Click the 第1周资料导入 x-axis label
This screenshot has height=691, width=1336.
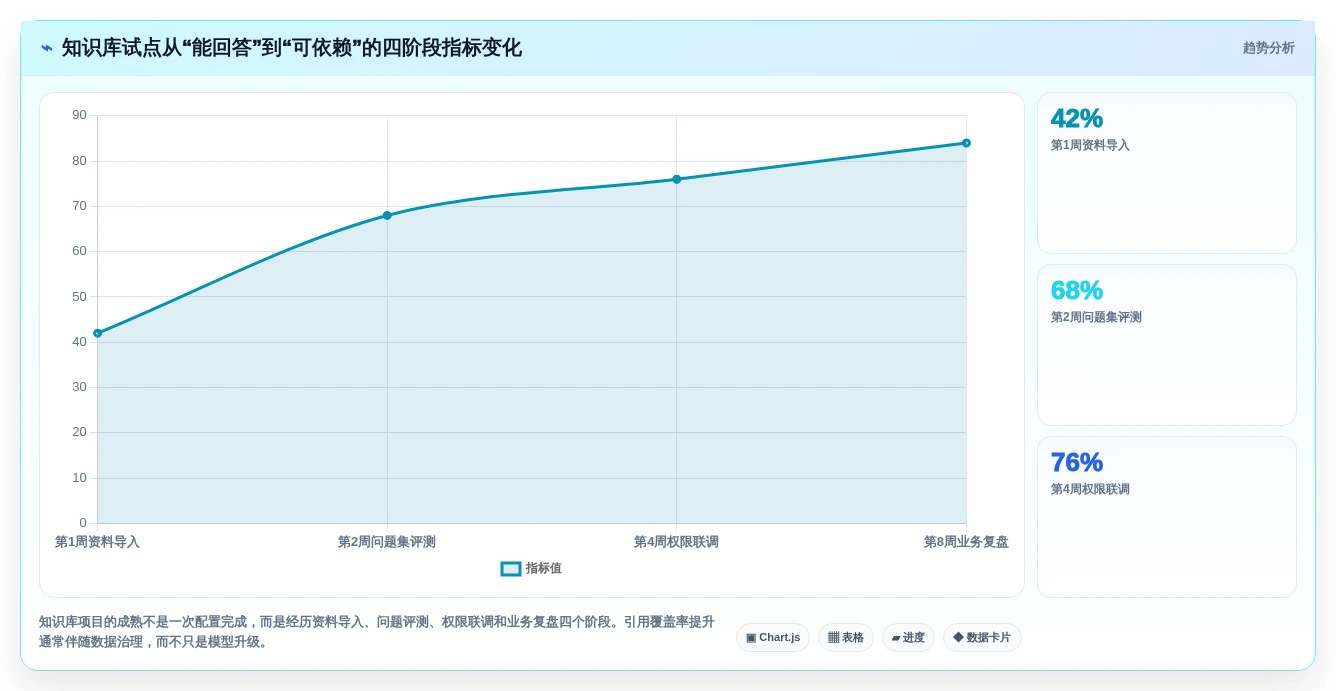pos(97,542)
